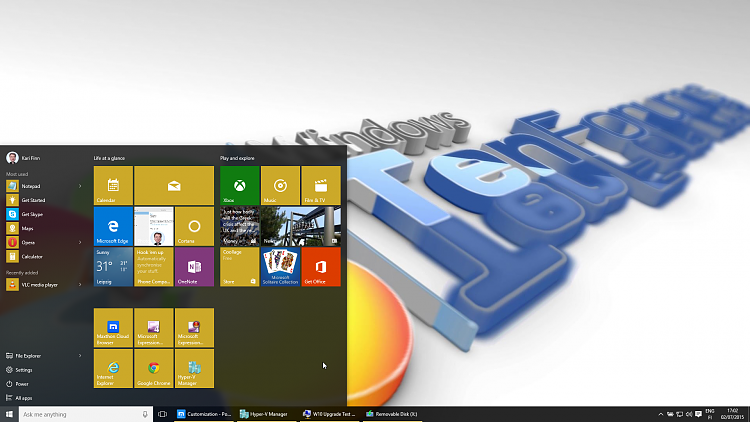The image size is (750, 422).
Task: Launch the Microsoft Edge tile
Action: coord(113,226)
